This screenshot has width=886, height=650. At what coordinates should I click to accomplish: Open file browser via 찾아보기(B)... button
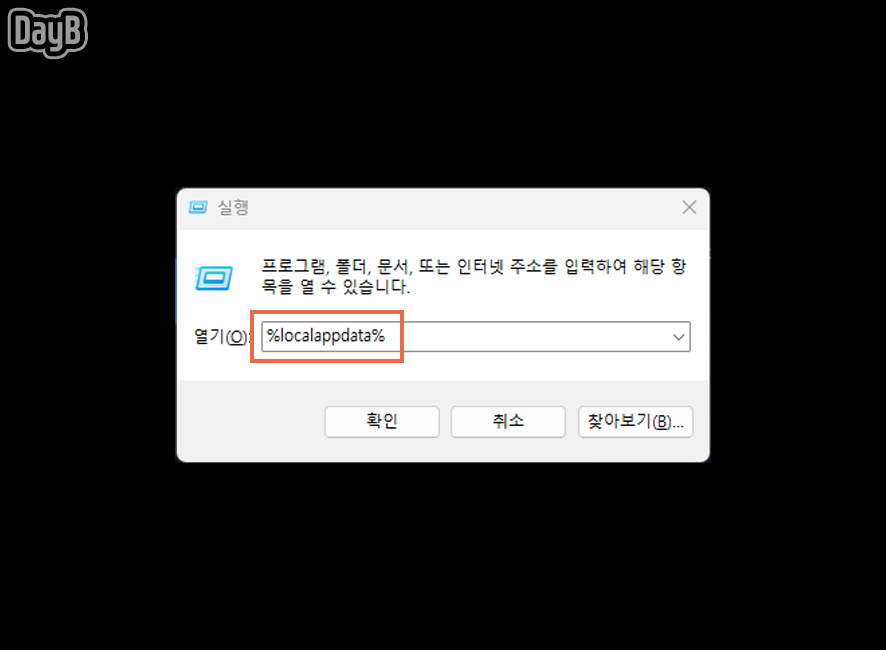[x=636, y=421]
